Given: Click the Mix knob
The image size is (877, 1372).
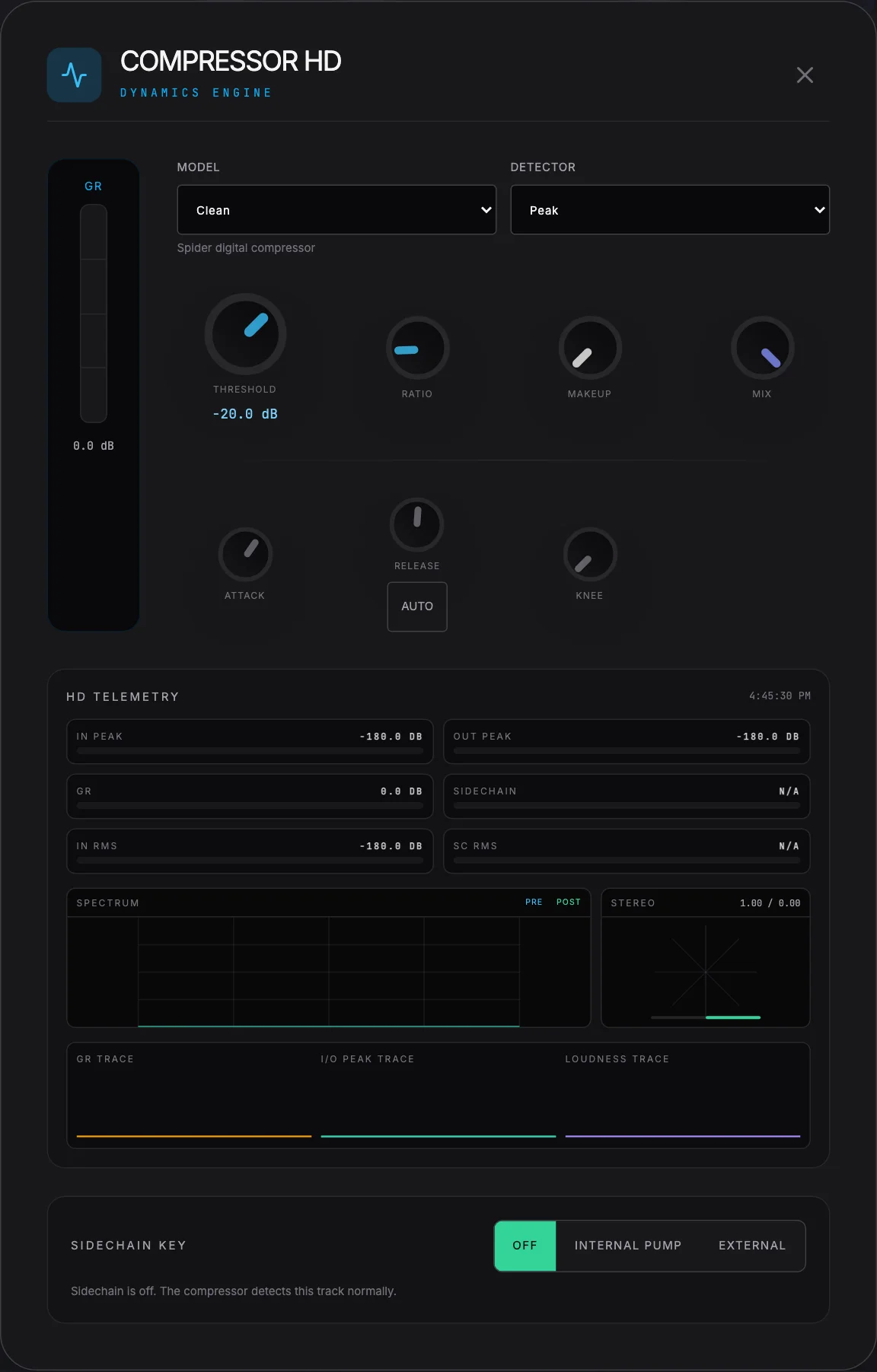Looking at the screenshot, I should 762,349.
